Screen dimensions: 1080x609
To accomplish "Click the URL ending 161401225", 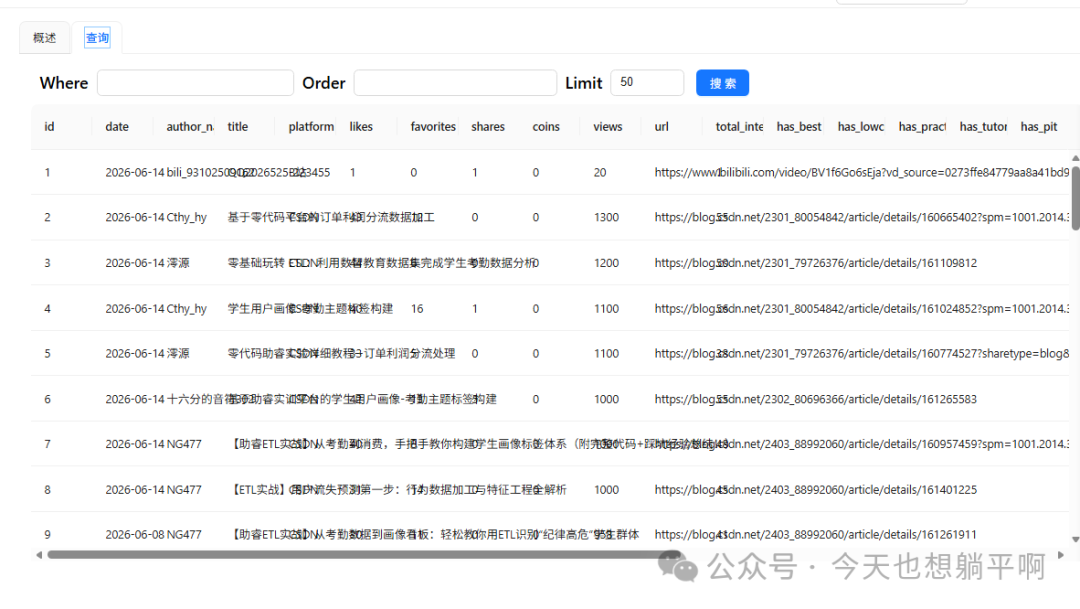I will point(816,490).
